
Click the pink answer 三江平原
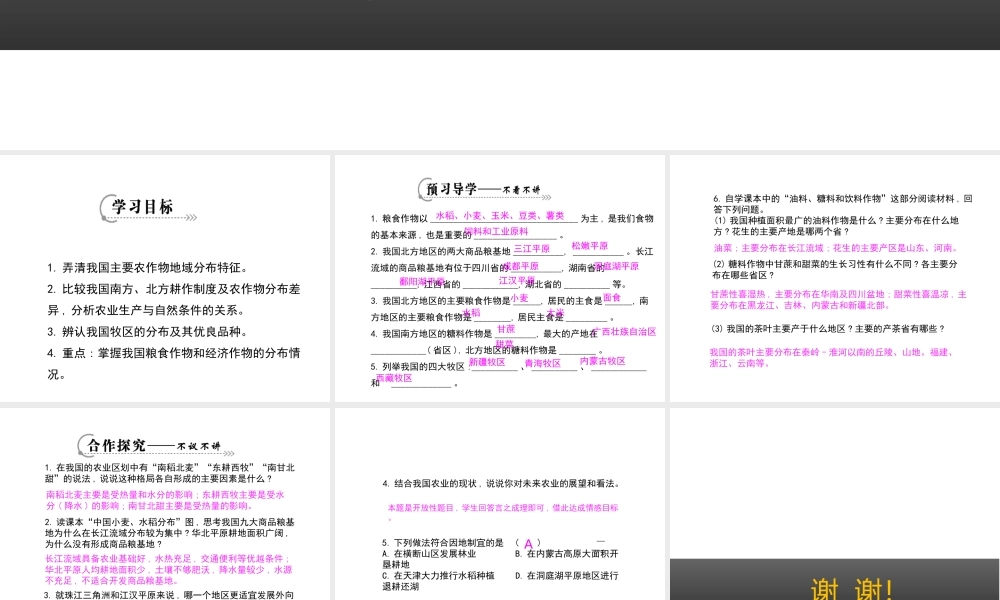coord(531,248)
